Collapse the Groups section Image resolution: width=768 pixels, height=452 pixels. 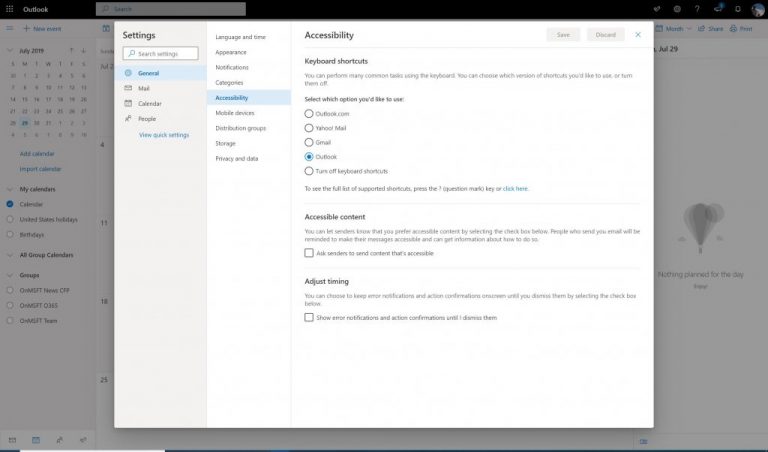point(9,275)
